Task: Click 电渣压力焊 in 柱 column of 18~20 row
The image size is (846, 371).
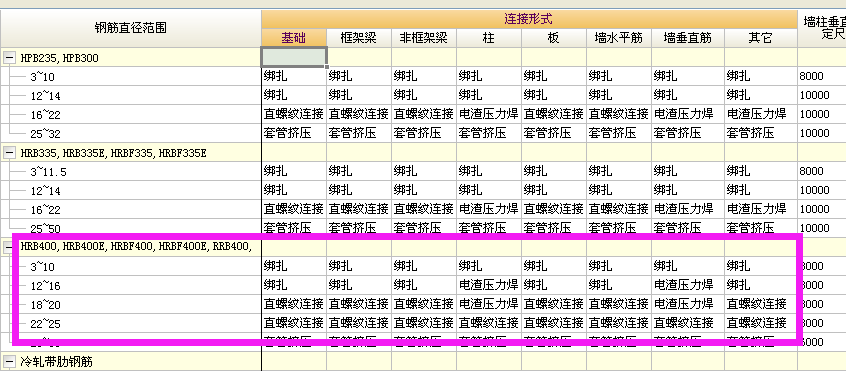Action: (x=488, y=304)
